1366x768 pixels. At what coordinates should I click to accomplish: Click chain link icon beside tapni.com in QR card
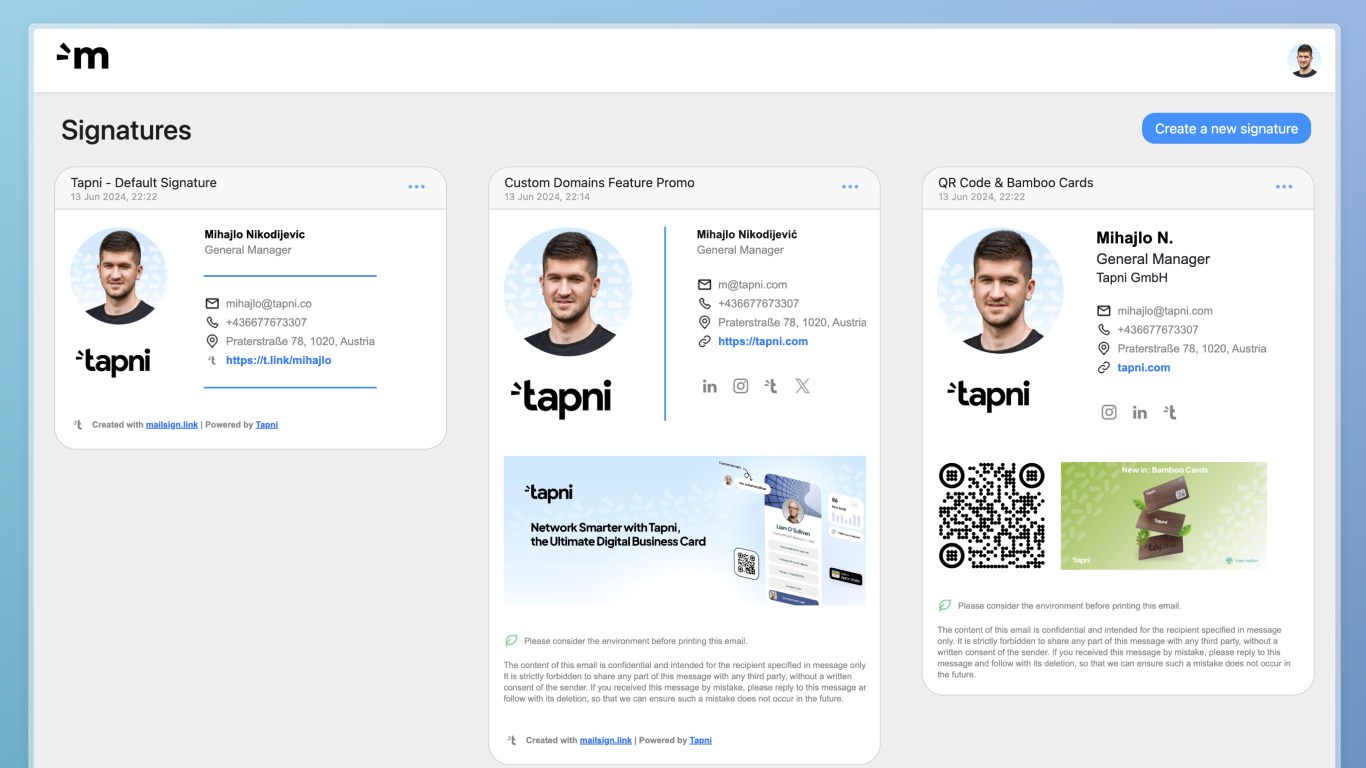(1104, 367)
